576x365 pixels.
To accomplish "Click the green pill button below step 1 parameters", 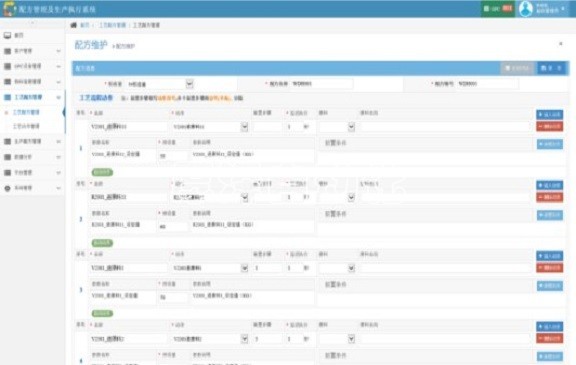I will click(102, 172).
